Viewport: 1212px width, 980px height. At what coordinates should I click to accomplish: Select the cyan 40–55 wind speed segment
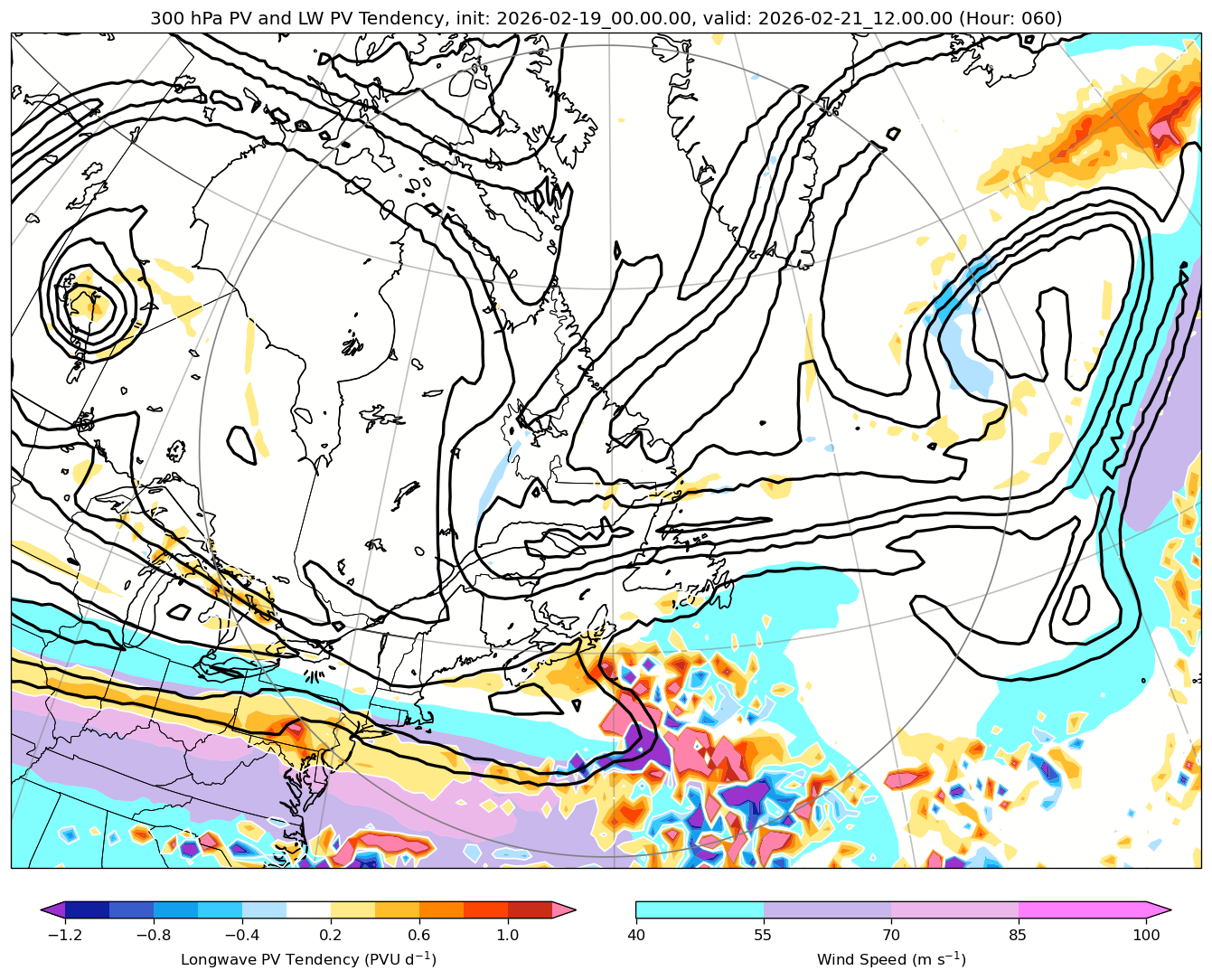point(700,909)
